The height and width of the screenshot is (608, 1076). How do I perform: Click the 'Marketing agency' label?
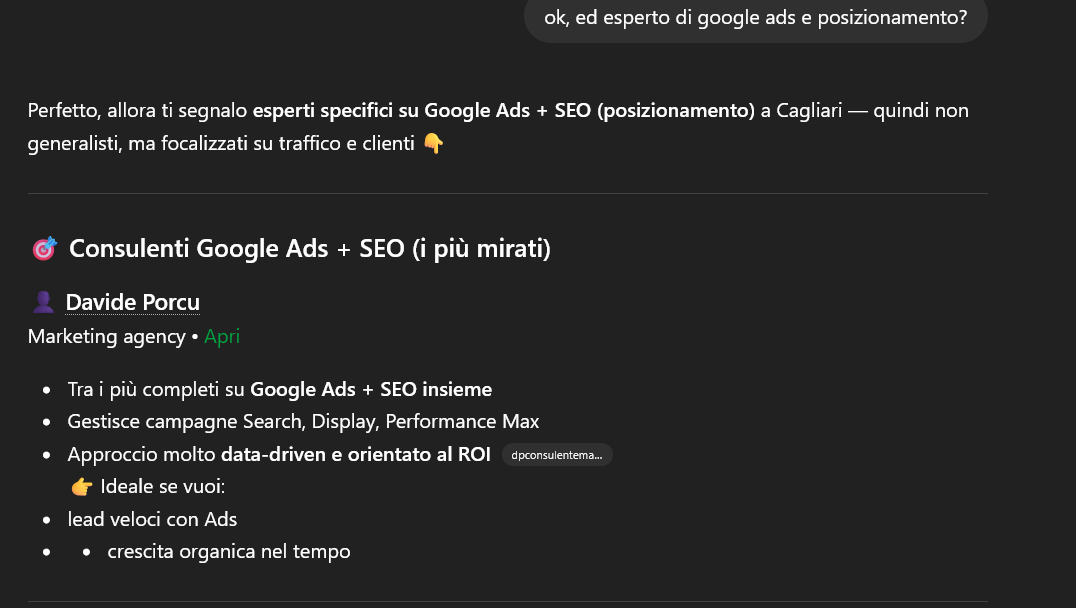click(x=106, y=336)
